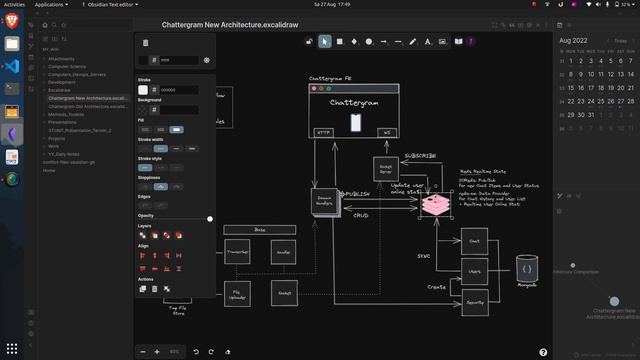Zoom in with the plus button
640x360 pixels.
[x=157, y=352]
